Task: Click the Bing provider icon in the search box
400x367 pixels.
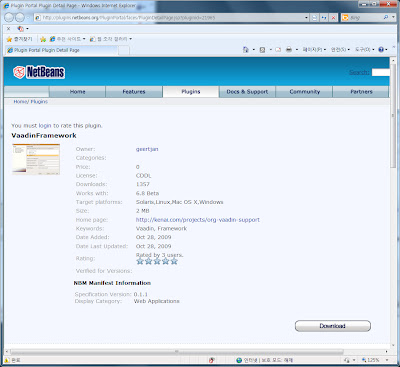Action: pyautogui.click(x=345, y=18)
